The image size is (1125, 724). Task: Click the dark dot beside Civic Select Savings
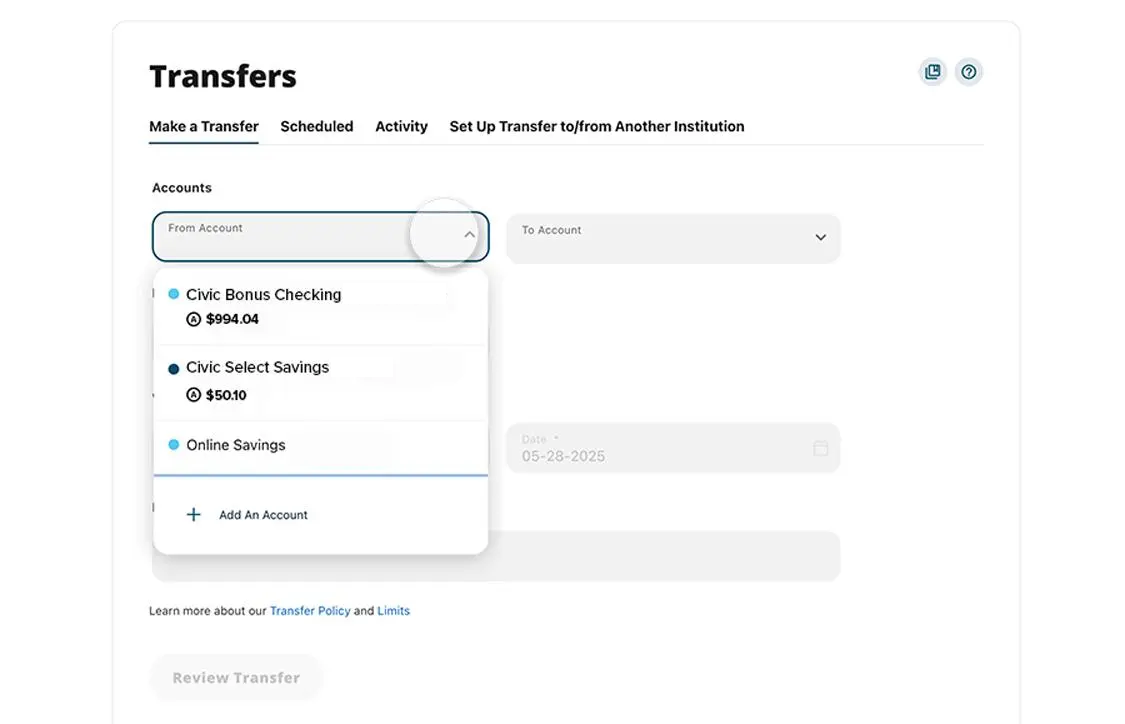[x=172, y=367]
